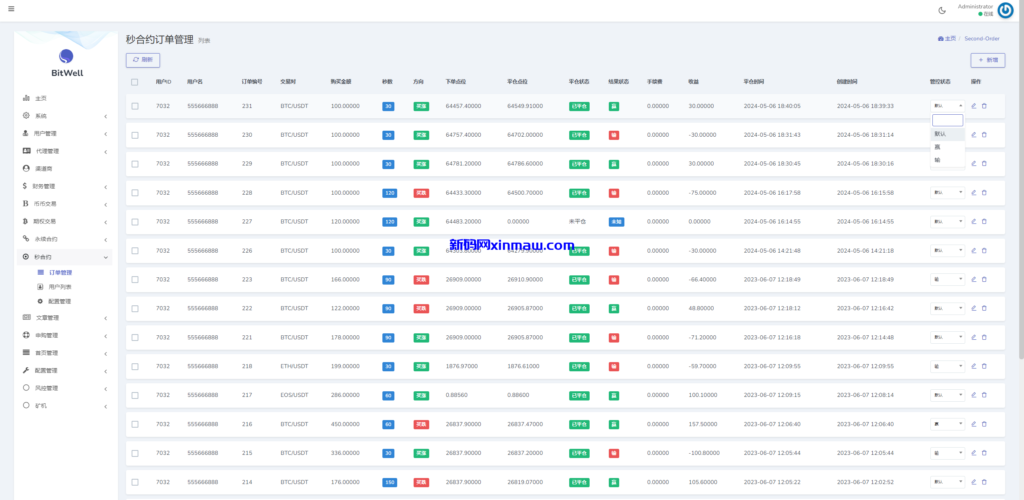Click the search field inside open dropdown

[x=947, y=120]
